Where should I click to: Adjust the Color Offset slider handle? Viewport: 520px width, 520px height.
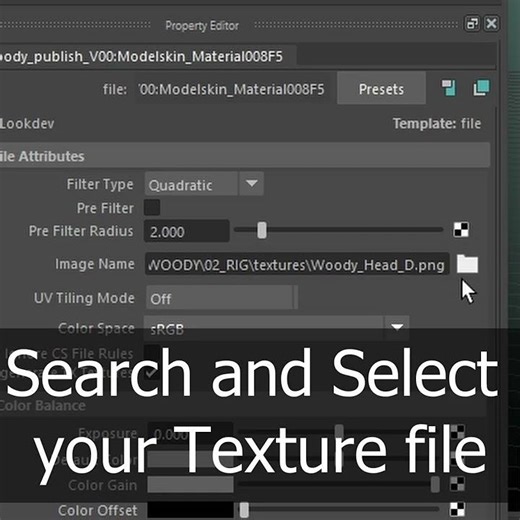tap(244, 510)
